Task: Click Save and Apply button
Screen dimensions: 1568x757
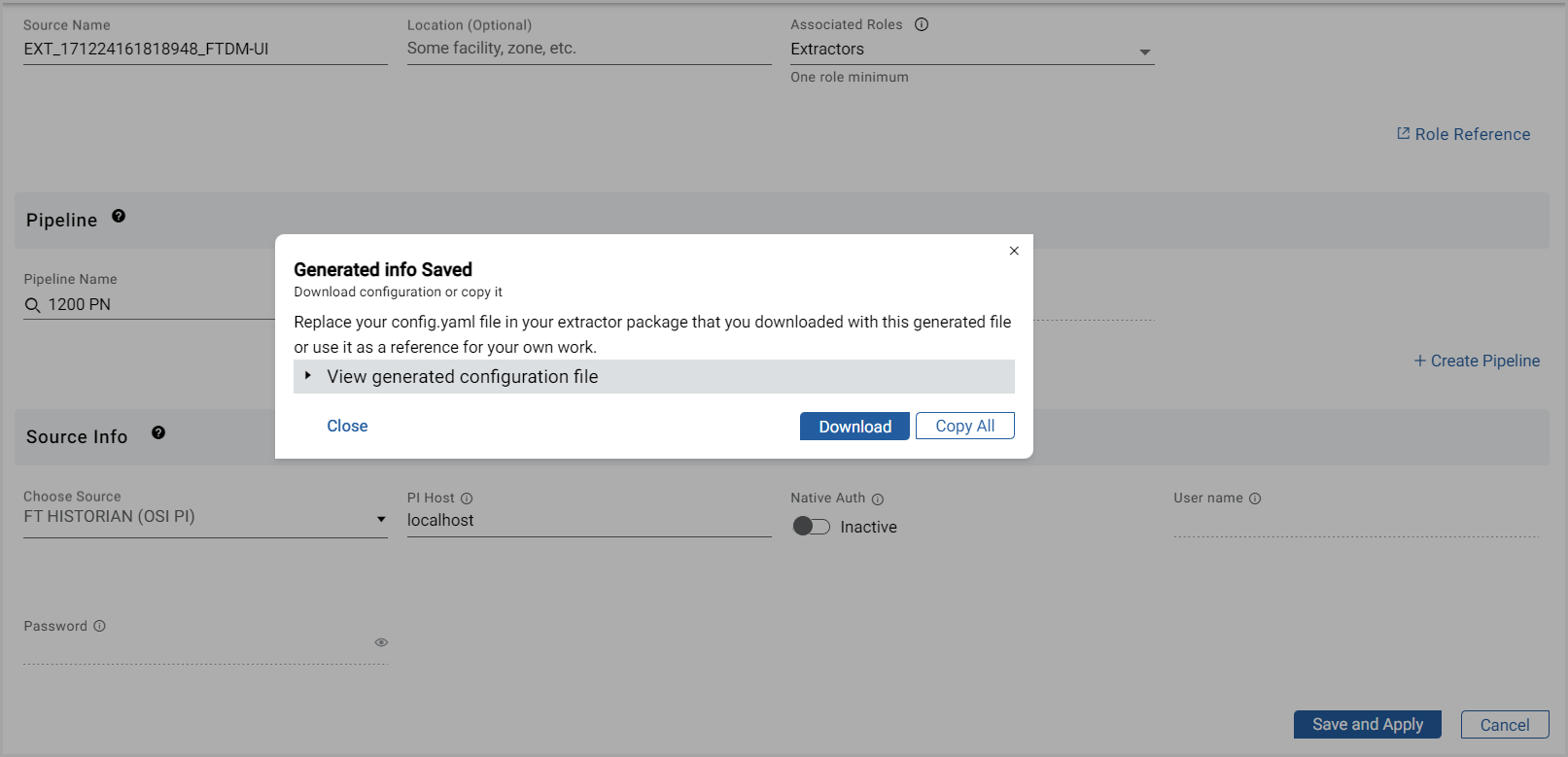Action: click(x=1367, y=725)
